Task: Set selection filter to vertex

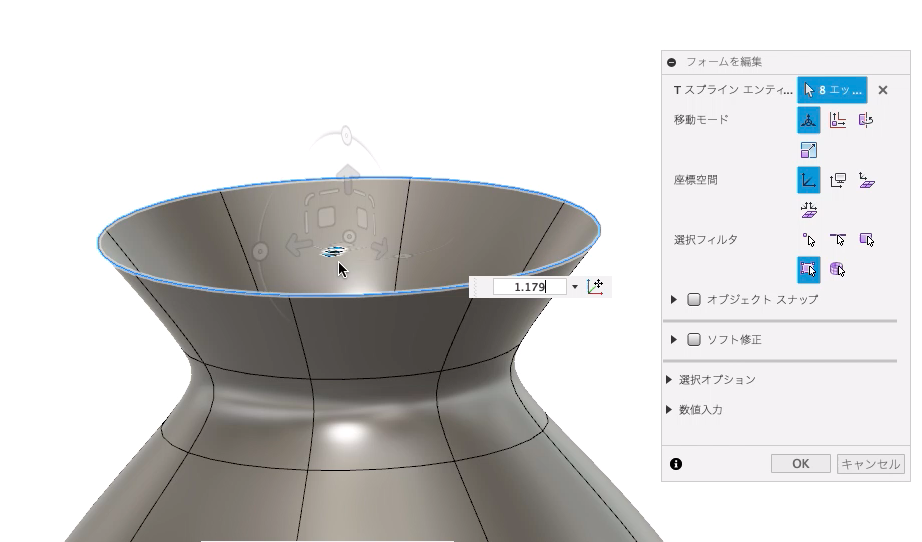Action: click(809, 240)
